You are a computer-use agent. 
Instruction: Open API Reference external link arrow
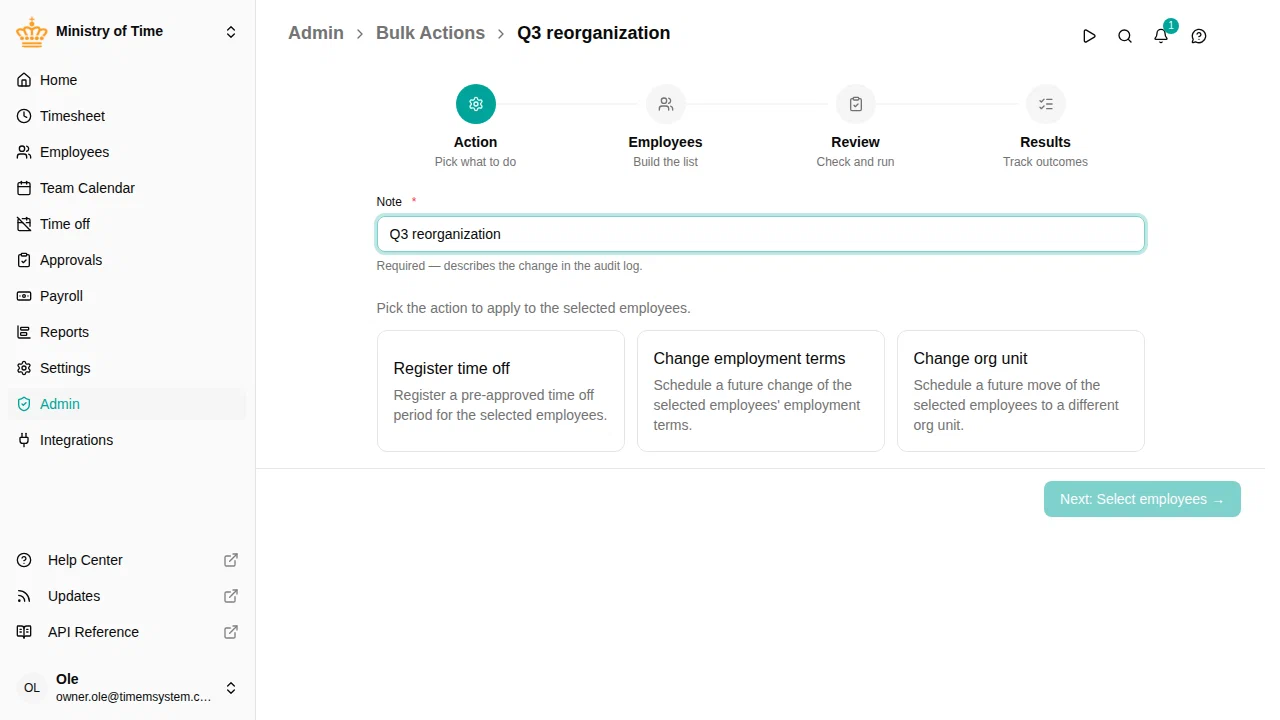pyautogui.click(x=231, y=632)
